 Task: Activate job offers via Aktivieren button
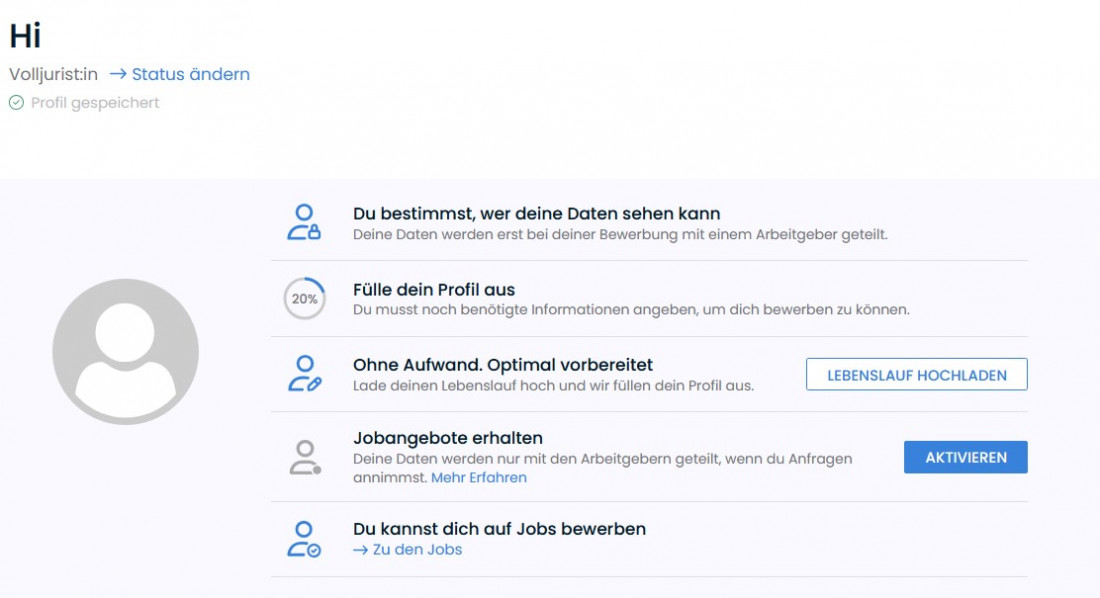965,456
